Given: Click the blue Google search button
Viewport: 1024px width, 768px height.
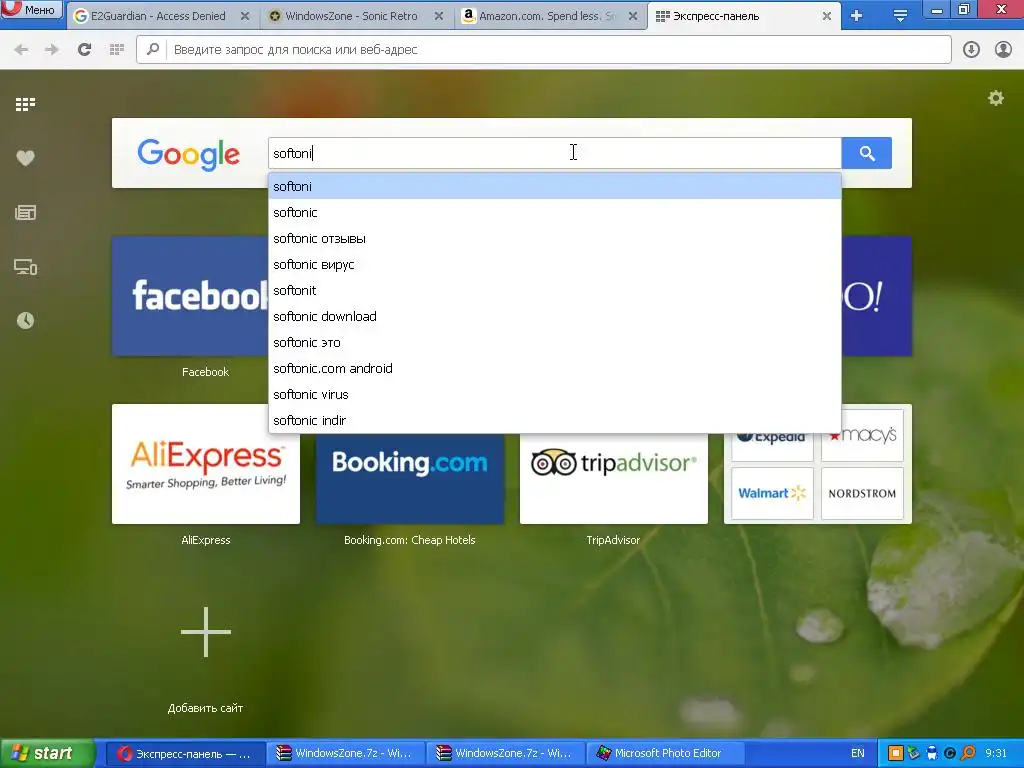Looking at the screenshot, I should [x=867, y=153].
